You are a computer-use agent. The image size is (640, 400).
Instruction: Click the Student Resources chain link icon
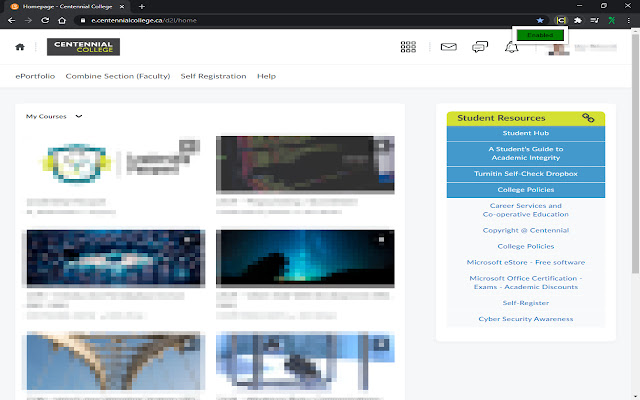point(588,118)
